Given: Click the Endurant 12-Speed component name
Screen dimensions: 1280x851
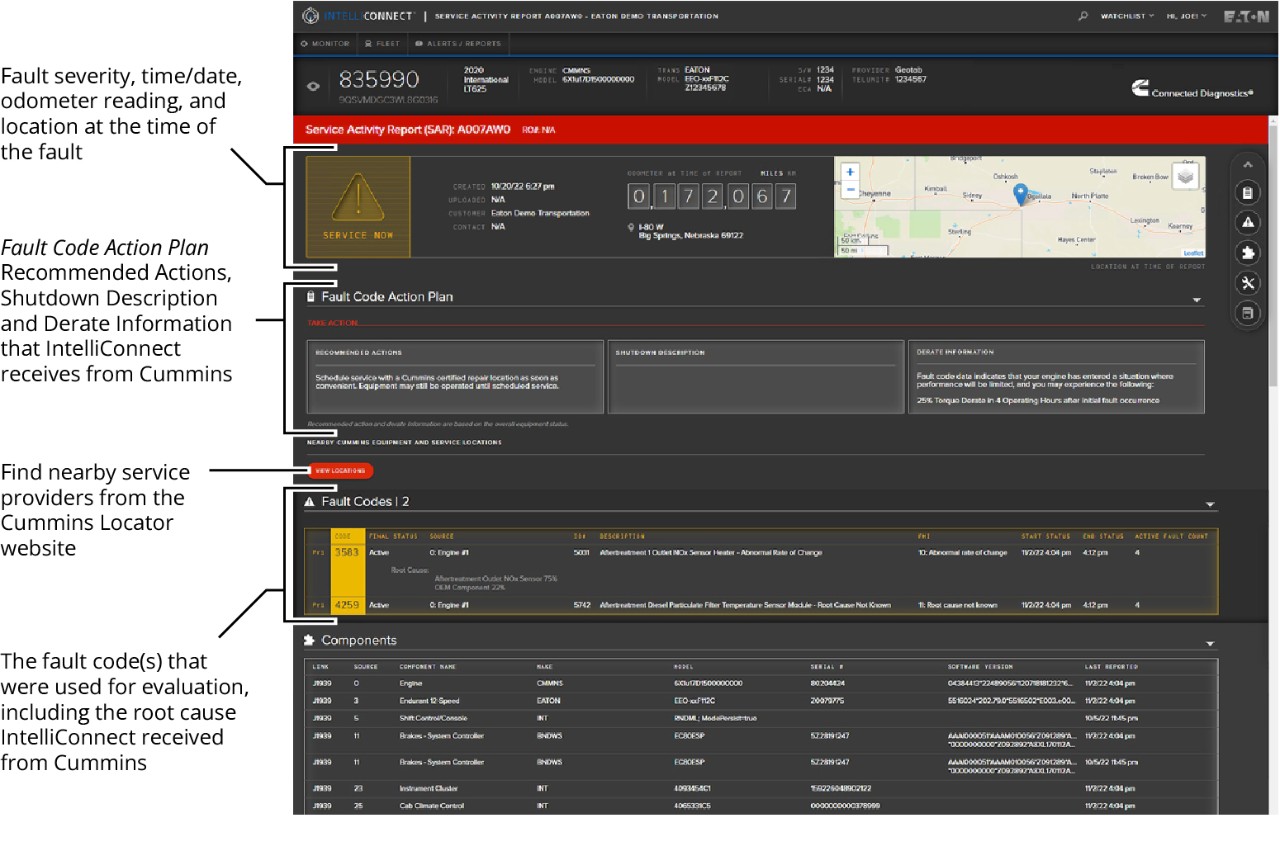Looking at the screenshot, I should [429, 700].
